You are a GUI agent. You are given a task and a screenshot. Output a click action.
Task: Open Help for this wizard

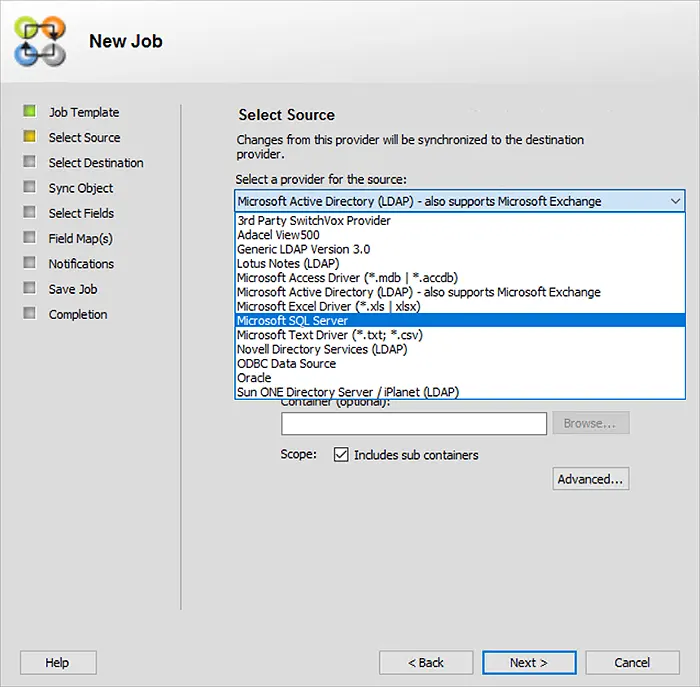58,662
